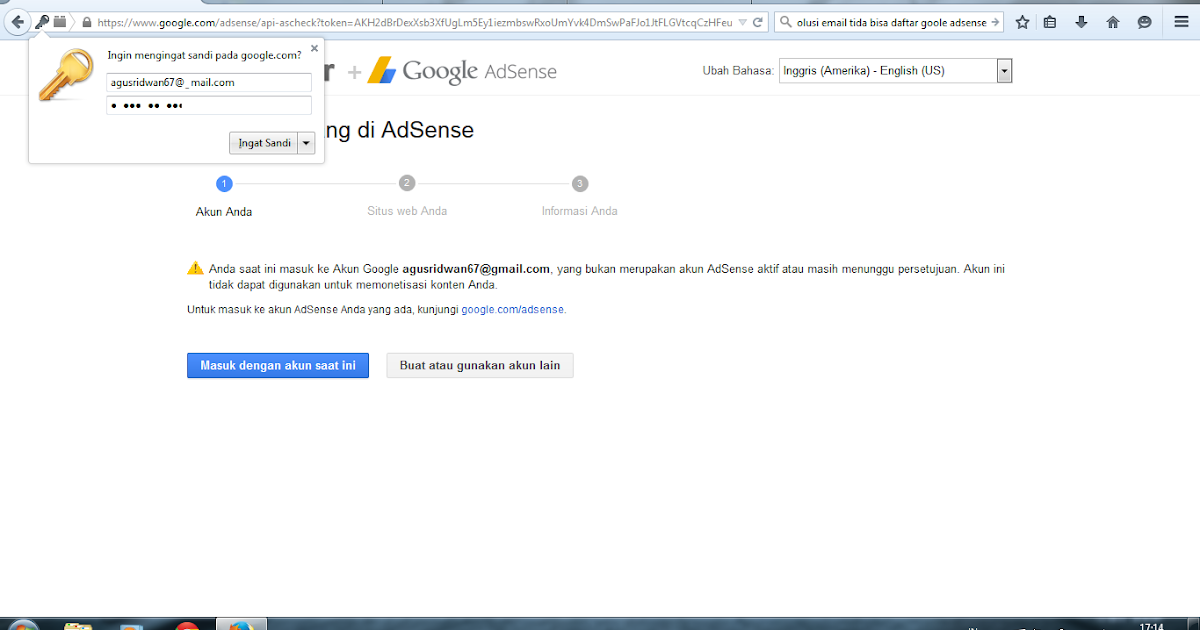1200x630 pixels.
Task: Go back with the browser back arrow
Action: coord(17,21)
